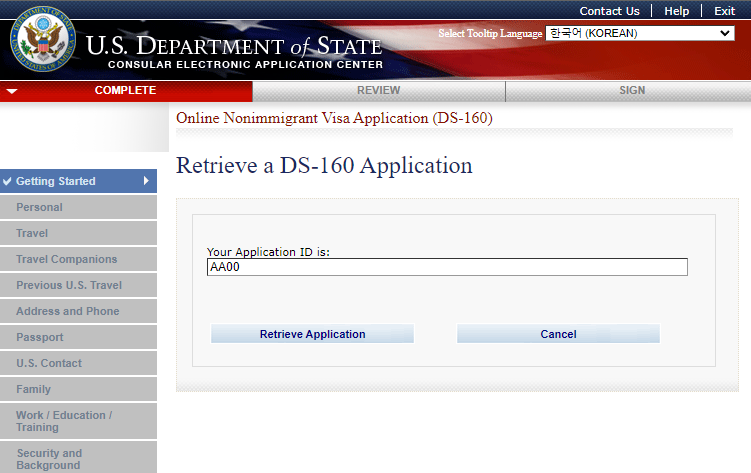Click the Select Tooltip Language label
Image resolution: width=751 pixels, height=473 pixels.
[490, 33]
